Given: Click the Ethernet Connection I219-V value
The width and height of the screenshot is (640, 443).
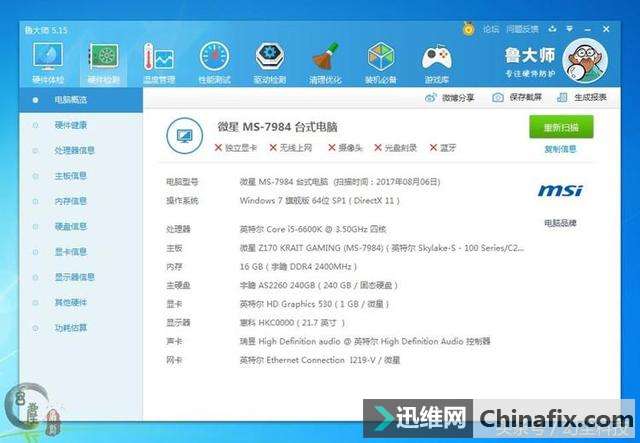Looking at the screenshot, I should 320,360.
